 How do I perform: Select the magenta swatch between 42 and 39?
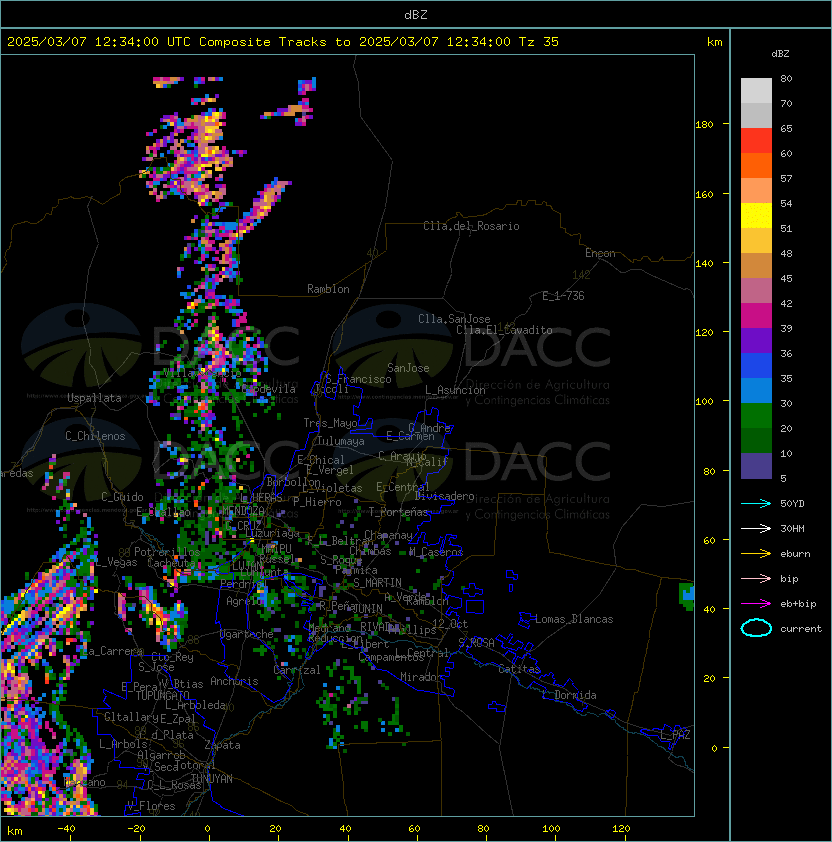[756, 316]
